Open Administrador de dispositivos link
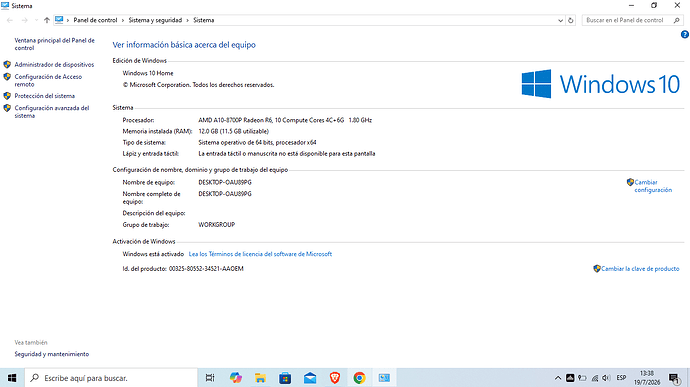 (x=54, y=65)
